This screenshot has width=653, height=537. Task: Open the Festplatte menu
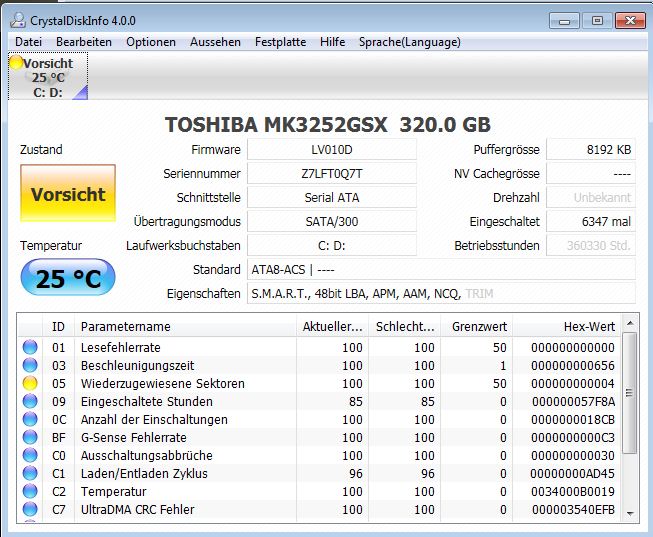[x=280, y=42]
